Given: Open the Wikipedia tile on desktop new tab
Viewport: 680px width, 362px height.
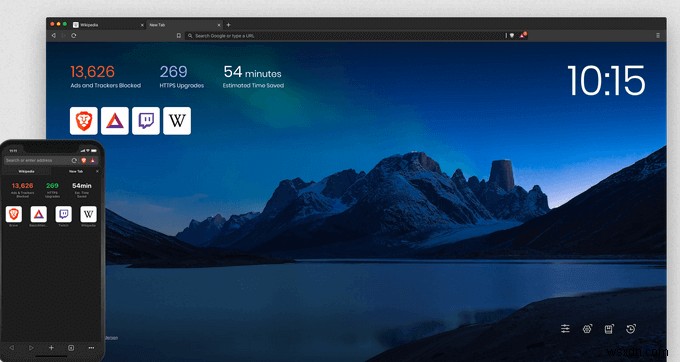Looking at the screenshot, I should (x=177, y=121).
